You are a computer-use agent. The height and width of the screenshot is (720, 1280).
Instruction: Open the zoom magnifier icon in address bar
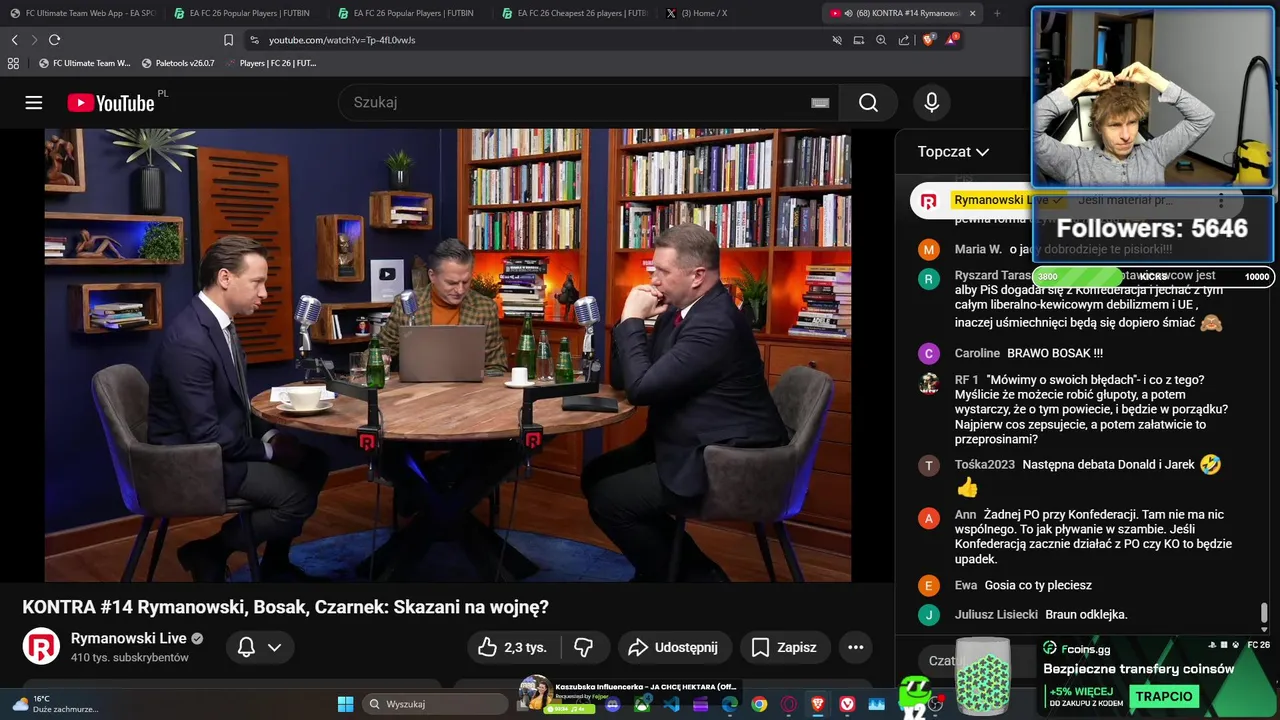coord(881,40)
